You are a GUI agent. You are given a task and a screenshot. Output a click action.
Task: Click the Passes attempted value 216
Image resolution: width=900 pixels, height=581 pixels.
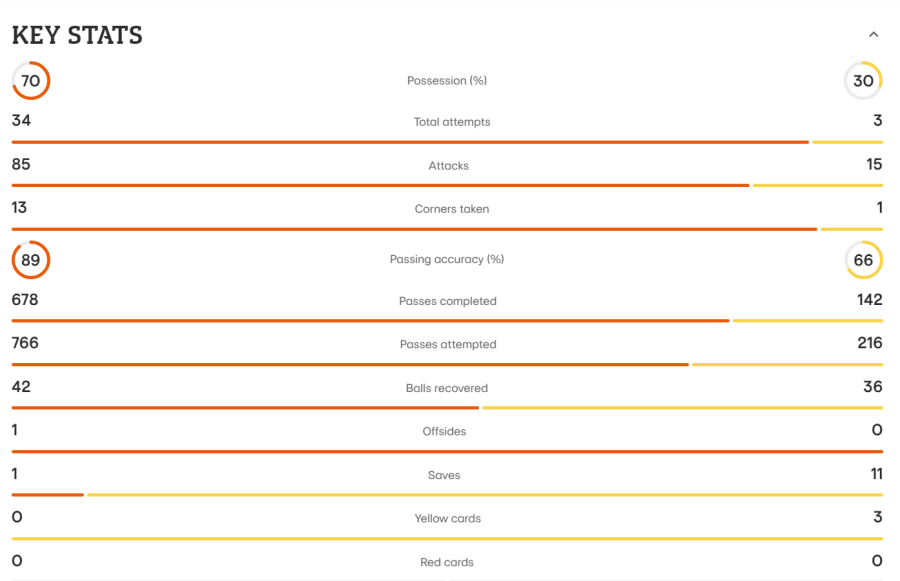pos(870,343)
